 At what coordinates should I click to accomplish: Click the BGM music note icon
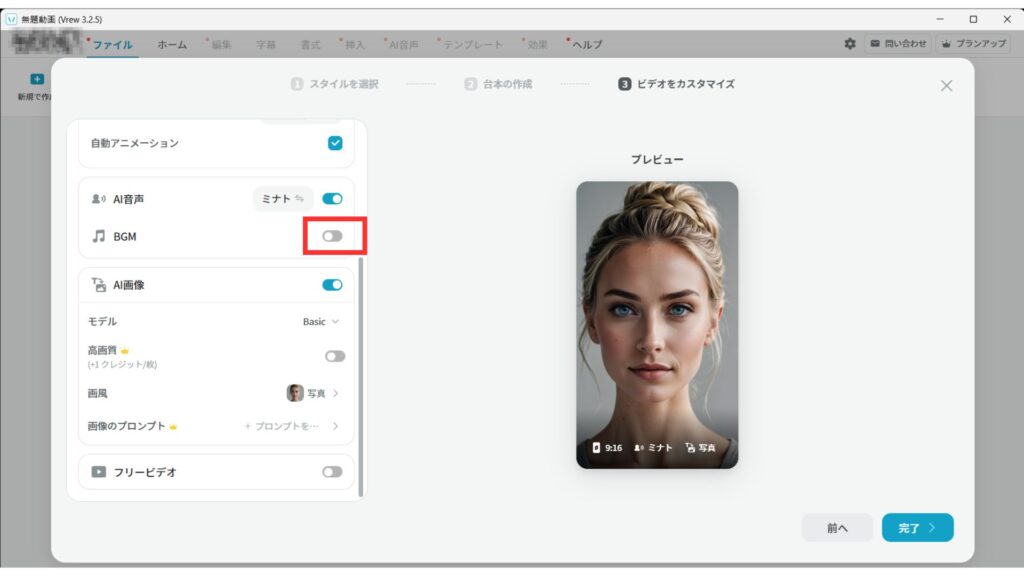[98, 236]
